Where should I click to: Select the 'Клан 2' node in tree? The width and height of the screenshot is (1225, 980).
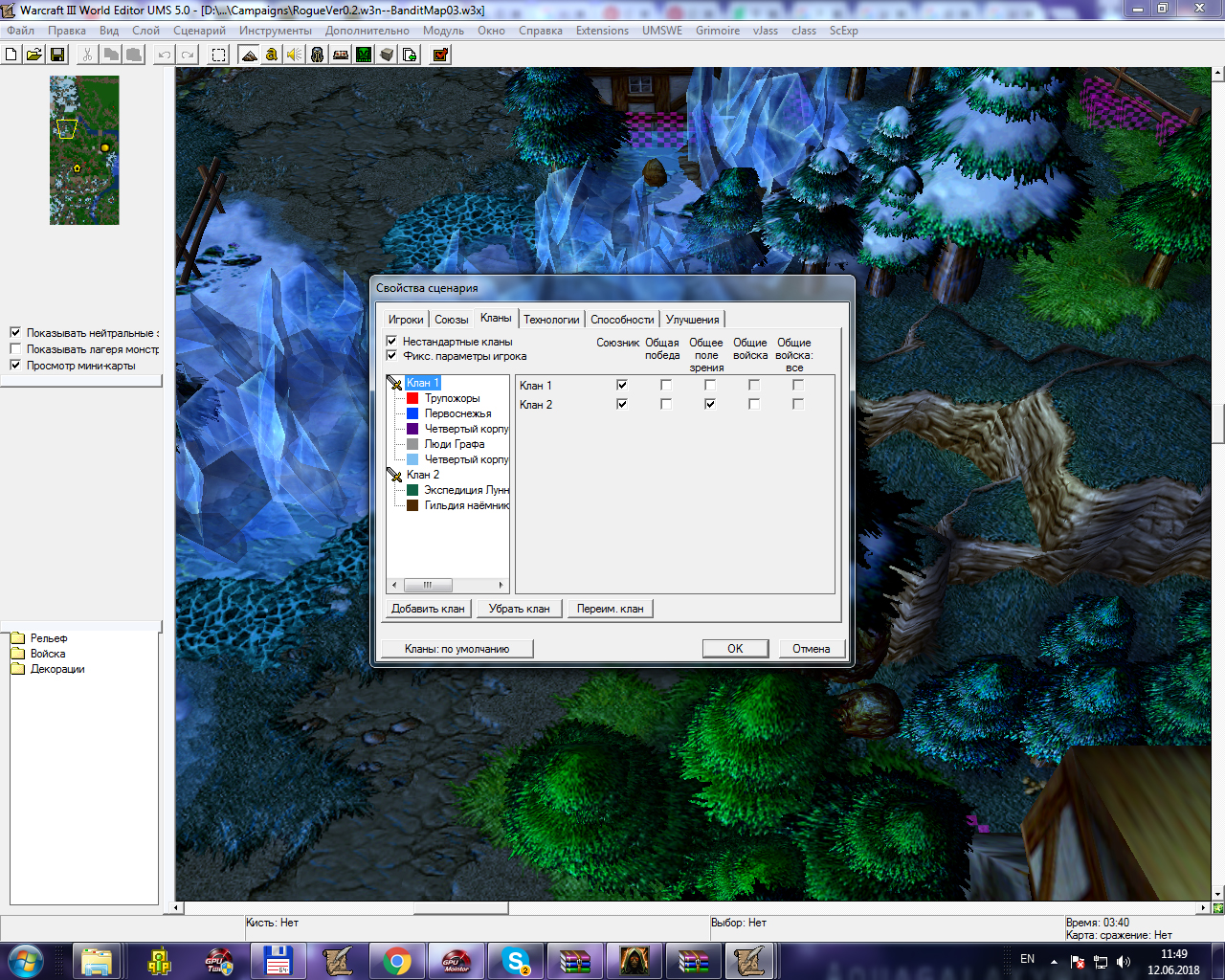[423, 475]
